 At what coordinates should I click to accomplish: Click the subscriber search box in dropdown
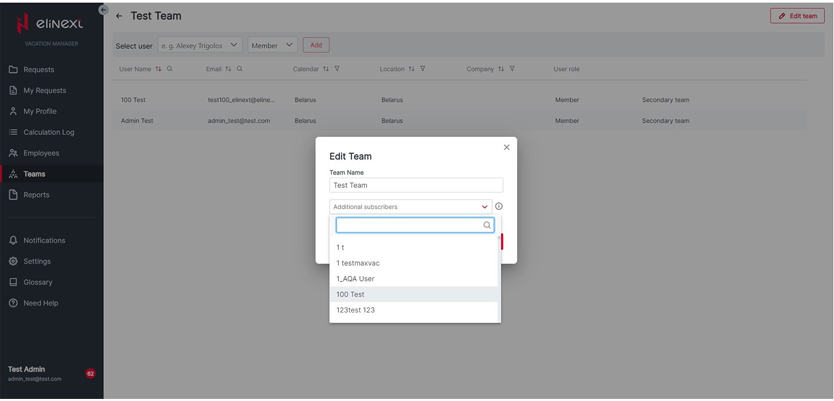410,225
